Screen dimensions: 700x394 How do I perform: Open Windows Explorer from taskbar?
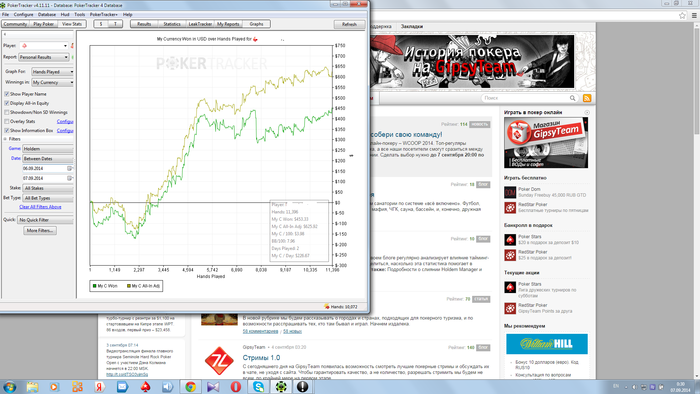32,387
